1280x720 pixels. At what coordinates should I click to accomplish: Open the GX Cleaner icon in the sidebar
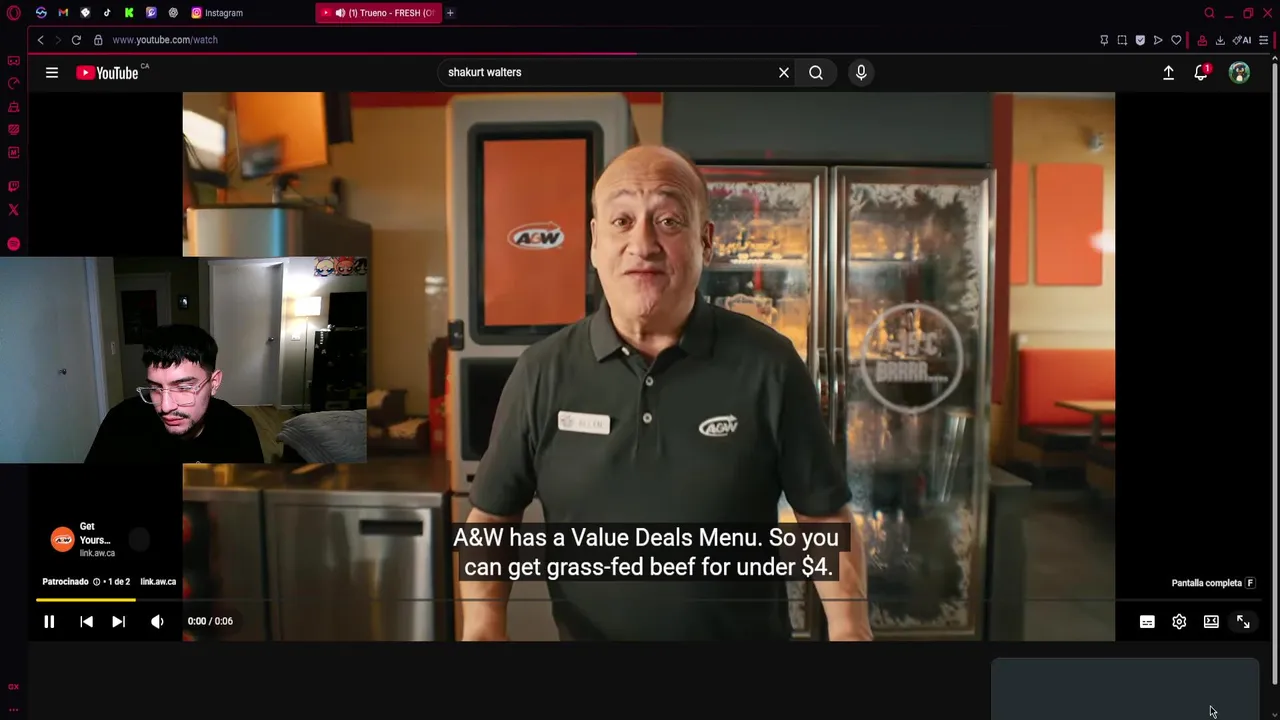(13, 107)
